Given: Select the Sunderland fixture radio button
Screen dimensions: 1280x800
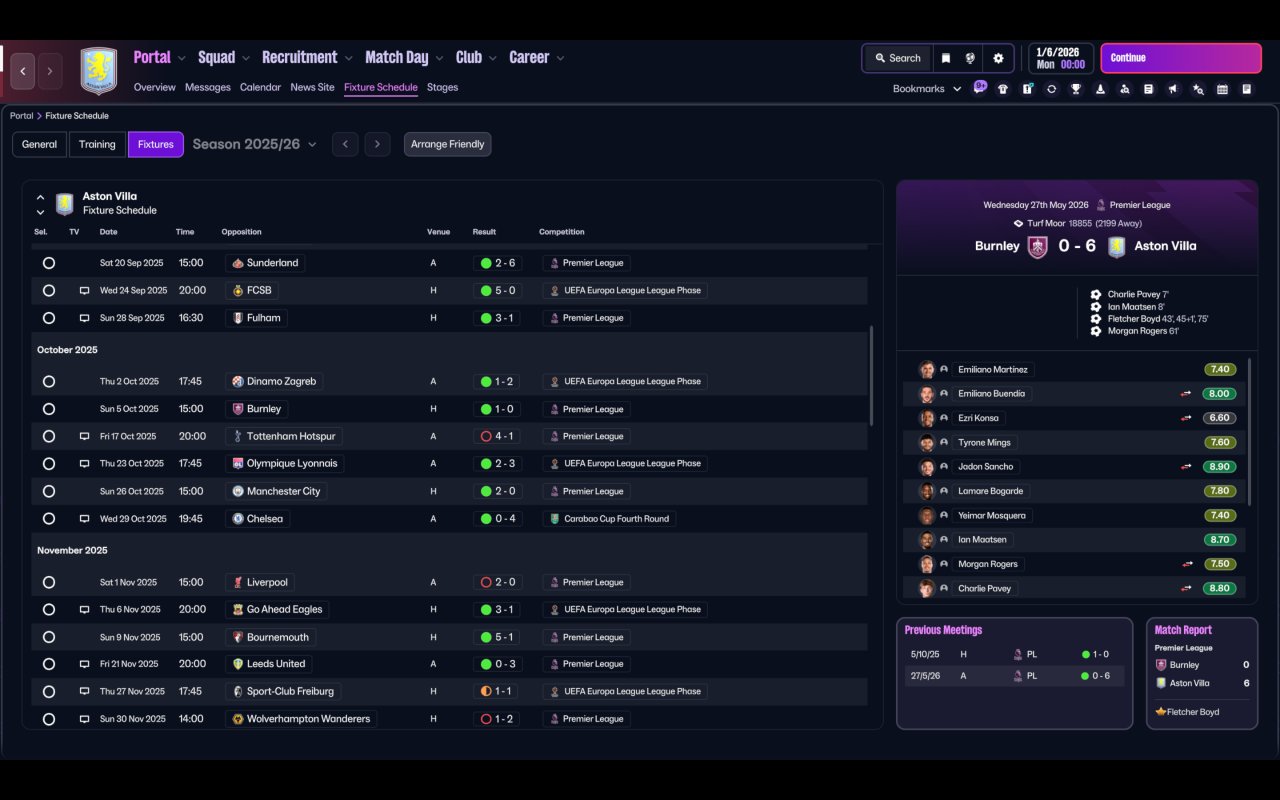Looking at the screenshot, I should (49, 263).
